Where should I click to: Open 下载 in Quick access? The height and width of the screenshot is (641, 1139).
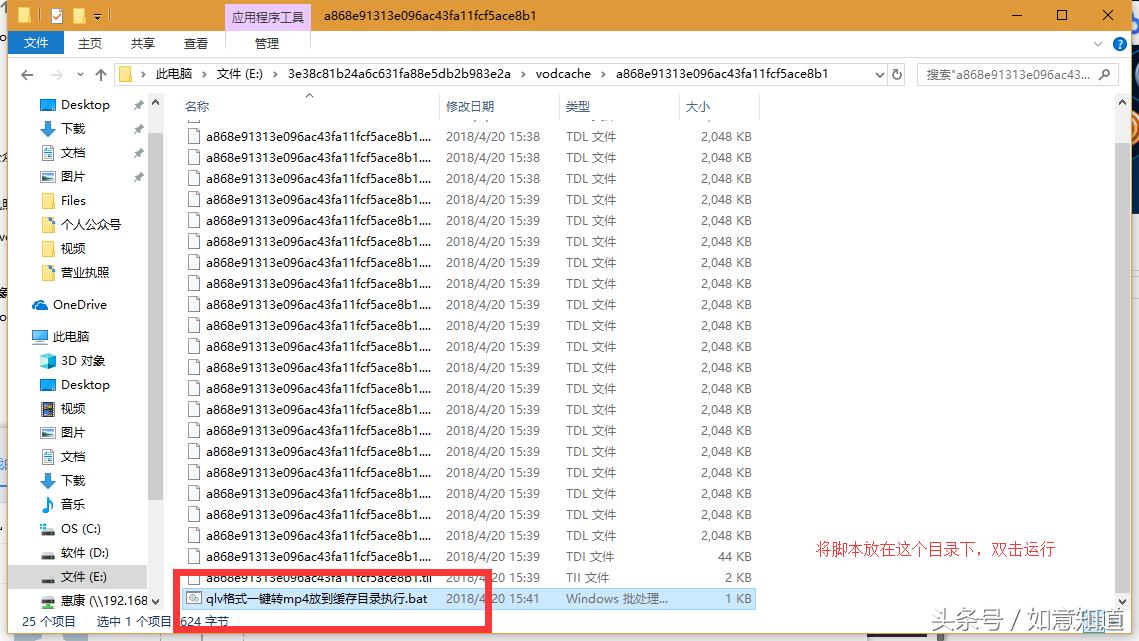(73, 129)
